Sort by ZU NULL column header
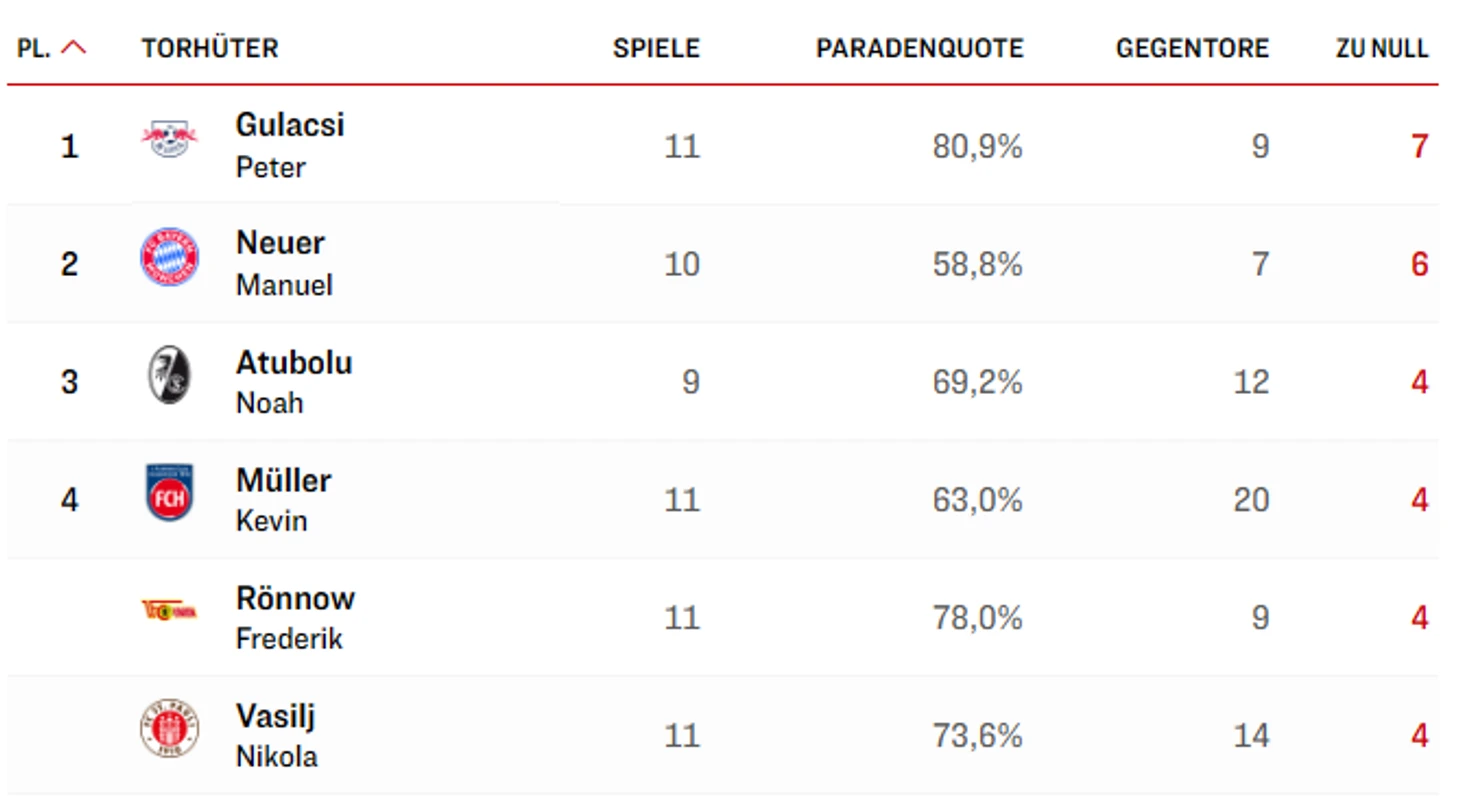 point(1383,48)
